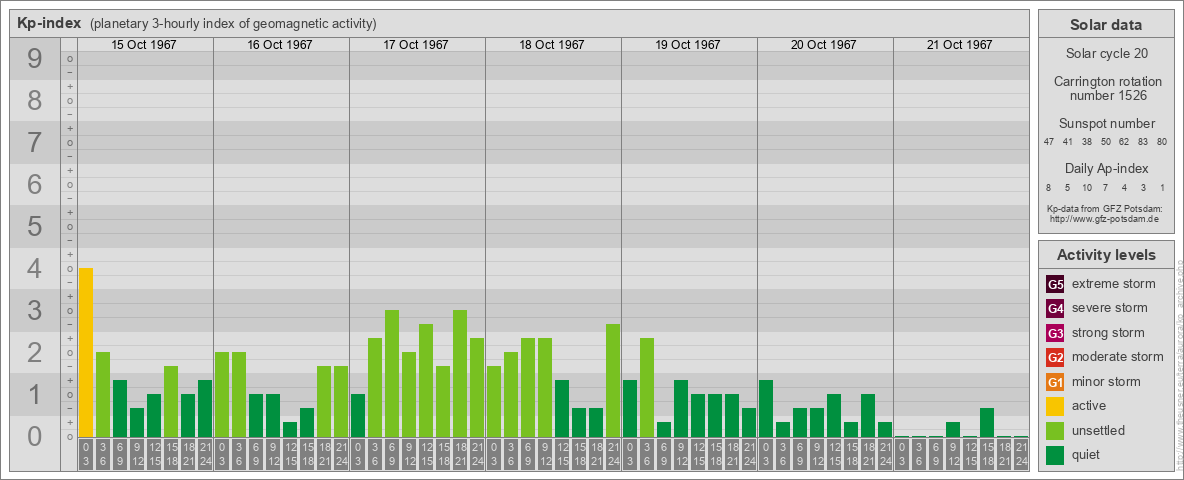
Task: Click the Sunspot number label
Action: point(1106,124)
